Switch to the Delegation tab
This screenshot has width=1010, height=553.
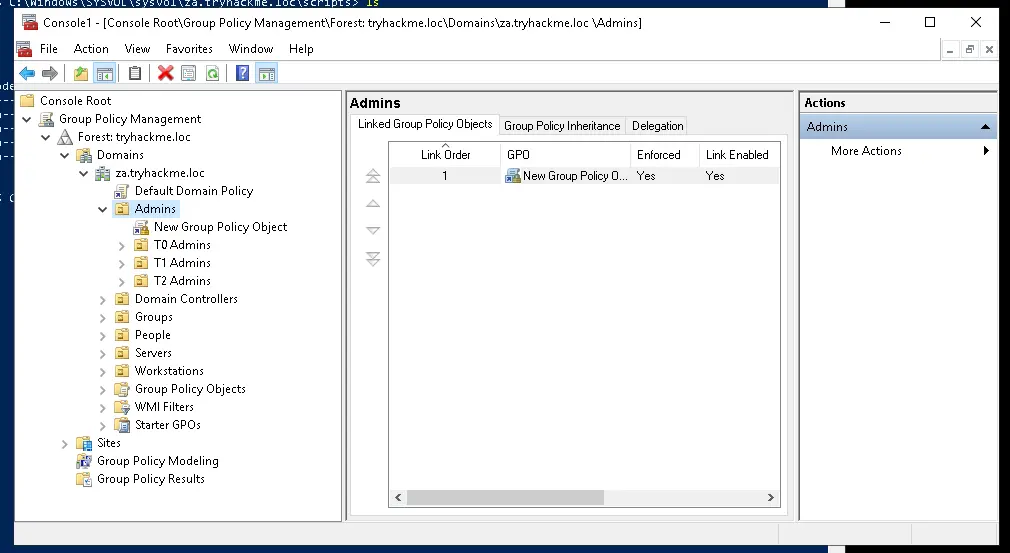[657, 126]
